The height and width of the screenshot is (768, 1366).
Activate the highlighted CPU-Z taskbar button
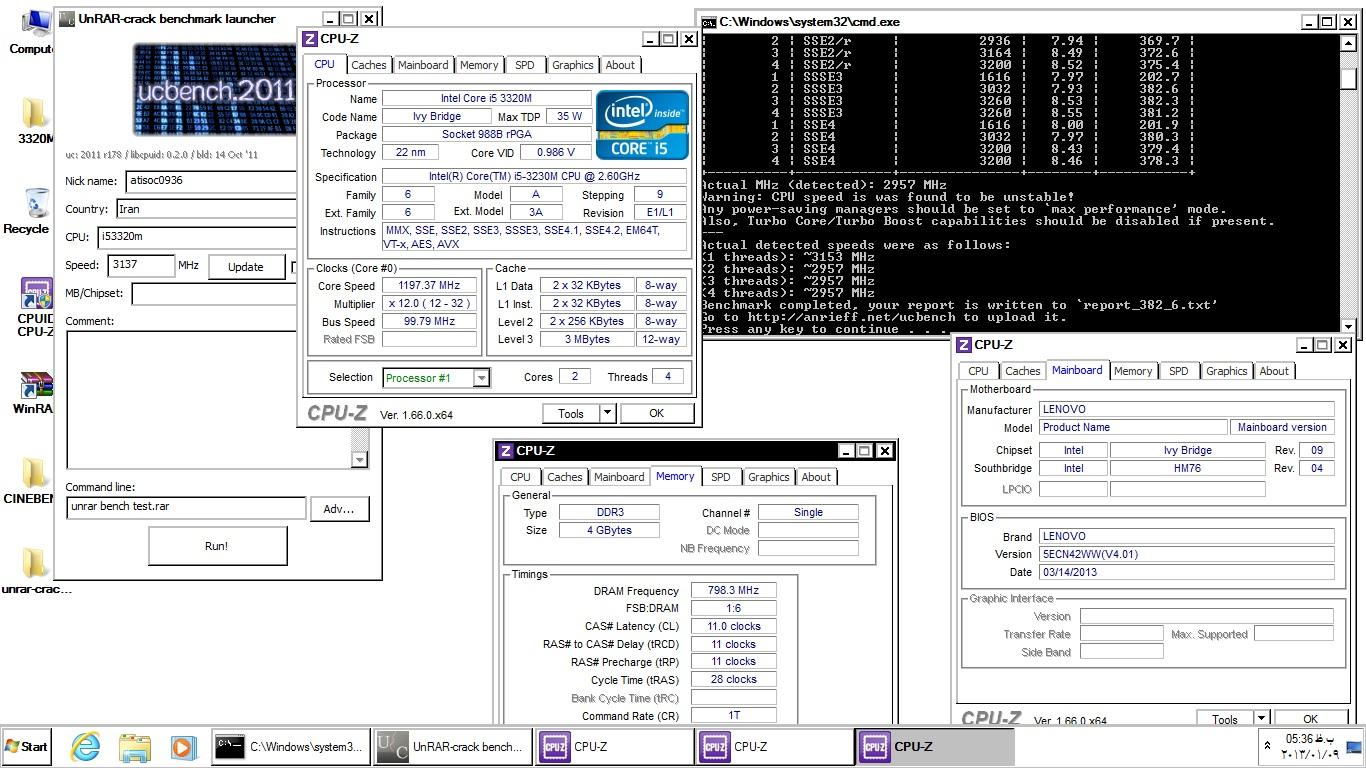[x=934, y=746]
